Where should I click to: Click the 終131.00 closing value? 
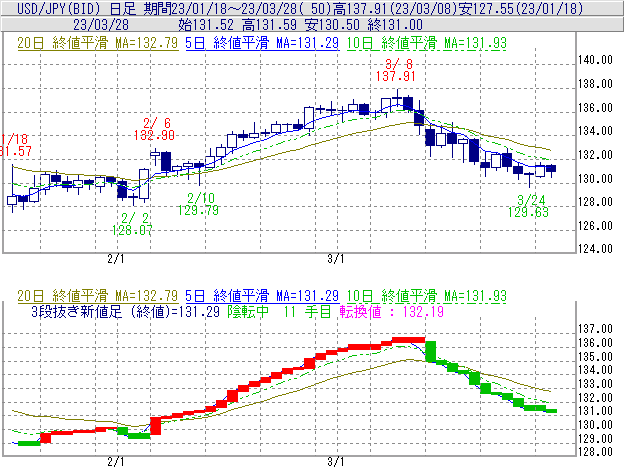pos(395,25)
